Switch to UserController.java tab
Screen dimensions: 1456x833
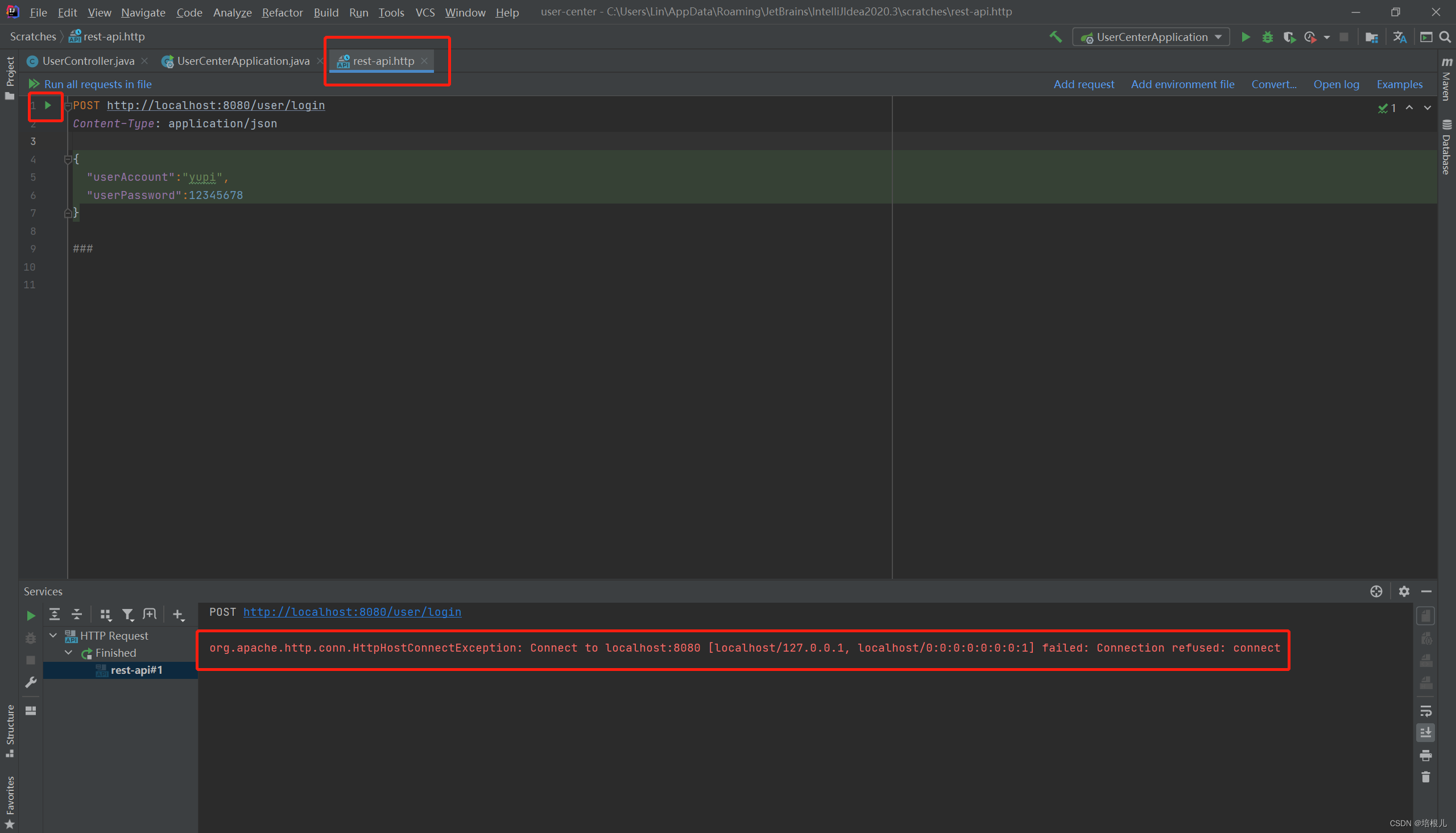click(88, 61)
